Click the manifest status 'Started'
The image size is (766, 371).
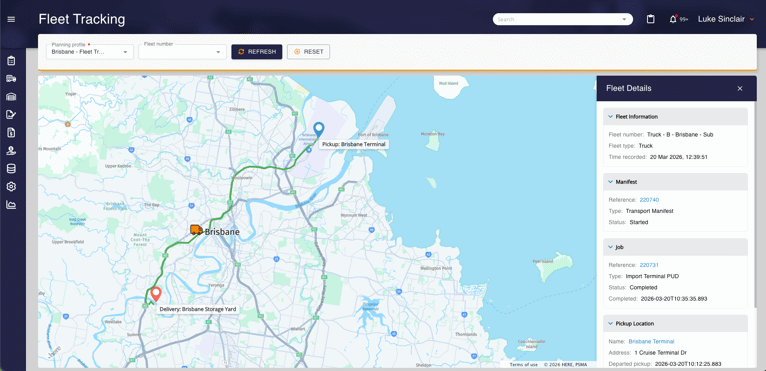click(x=639, y=222)
